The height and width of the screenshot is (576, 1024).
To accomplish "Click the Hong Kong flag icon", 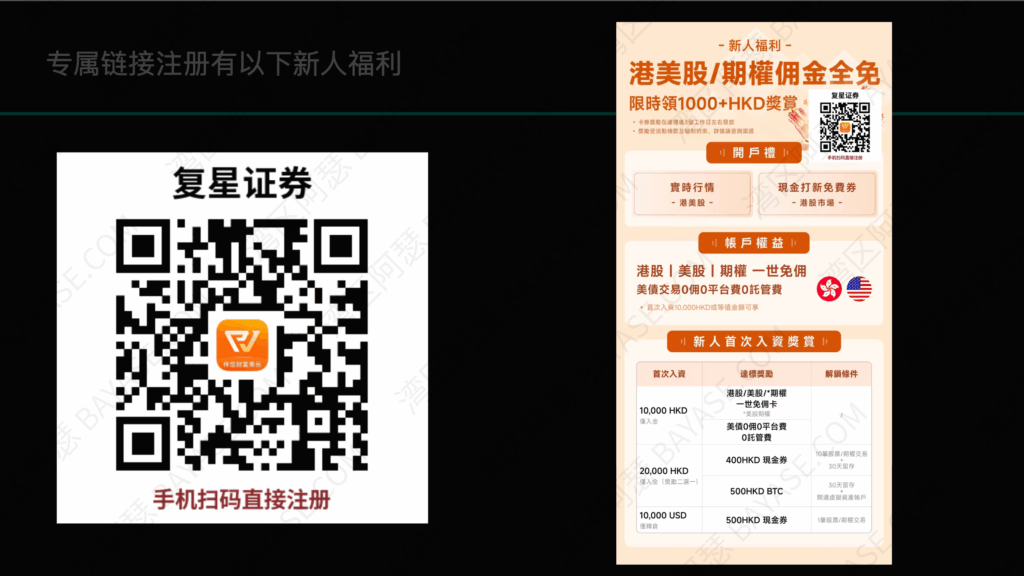I will pyautogui.click(x=829, y=289).
